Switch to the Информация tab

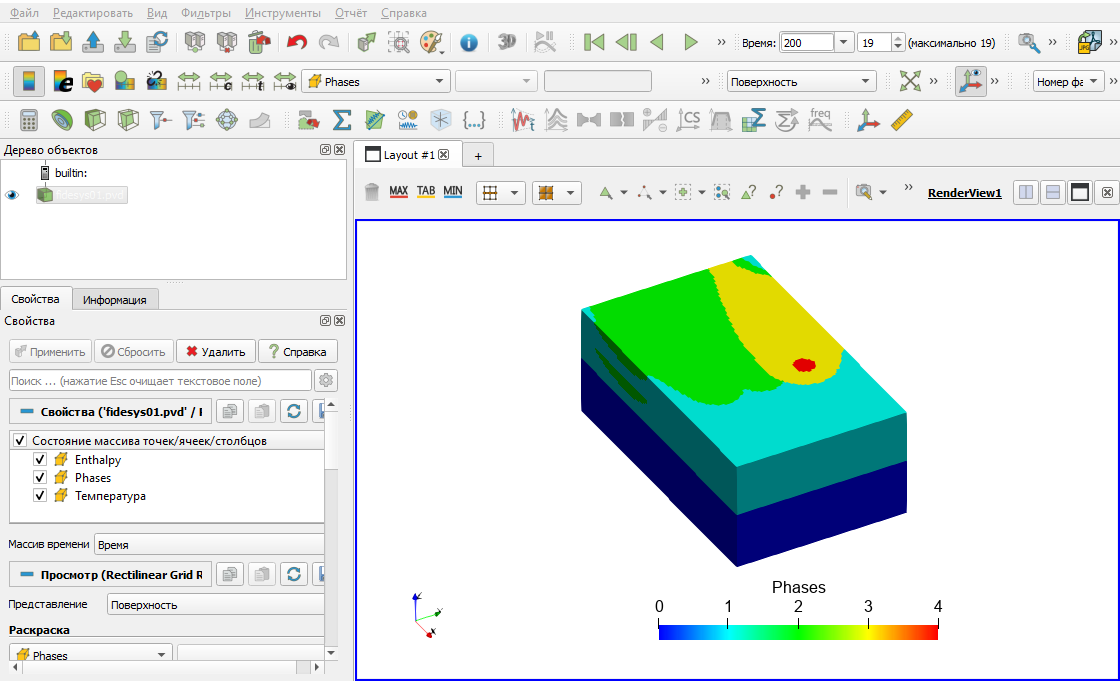tap(114, 299)
